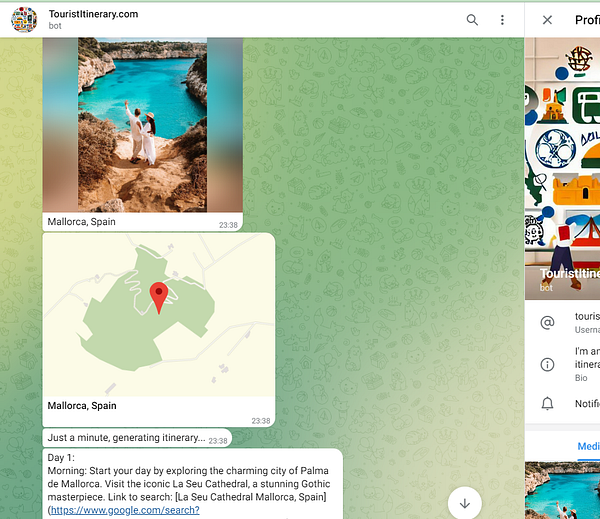The height and width of the screenshot is (519, 600).
Task: Click the 'Just a minute, generating itinerary...' message
Action: (x=137, y=438)
